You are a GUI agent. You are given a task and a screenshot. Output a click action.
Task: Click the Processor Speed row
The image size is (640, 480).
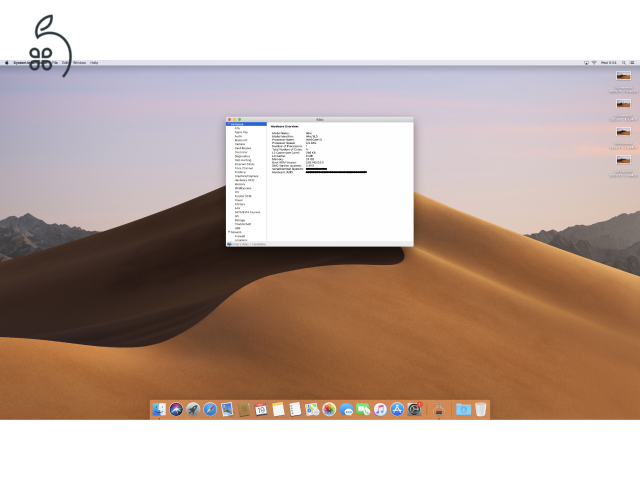click(x=294, y=143)
